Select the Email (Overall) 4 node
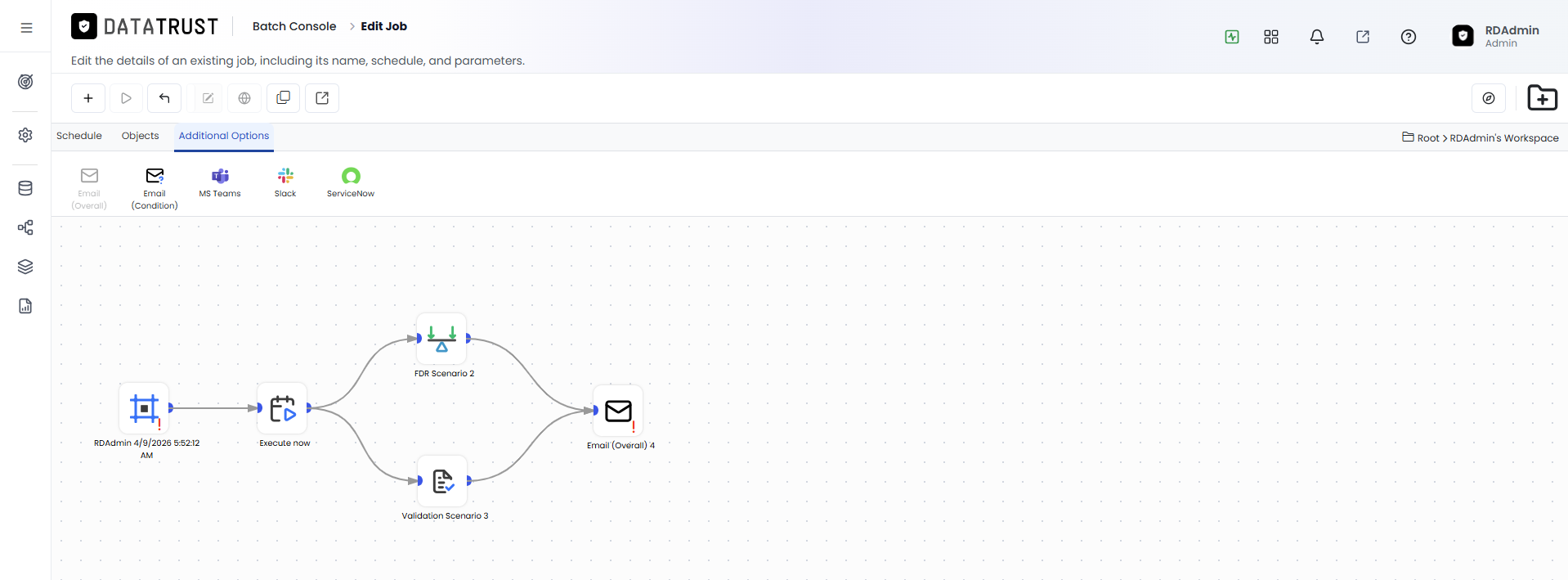 (618, 410)
